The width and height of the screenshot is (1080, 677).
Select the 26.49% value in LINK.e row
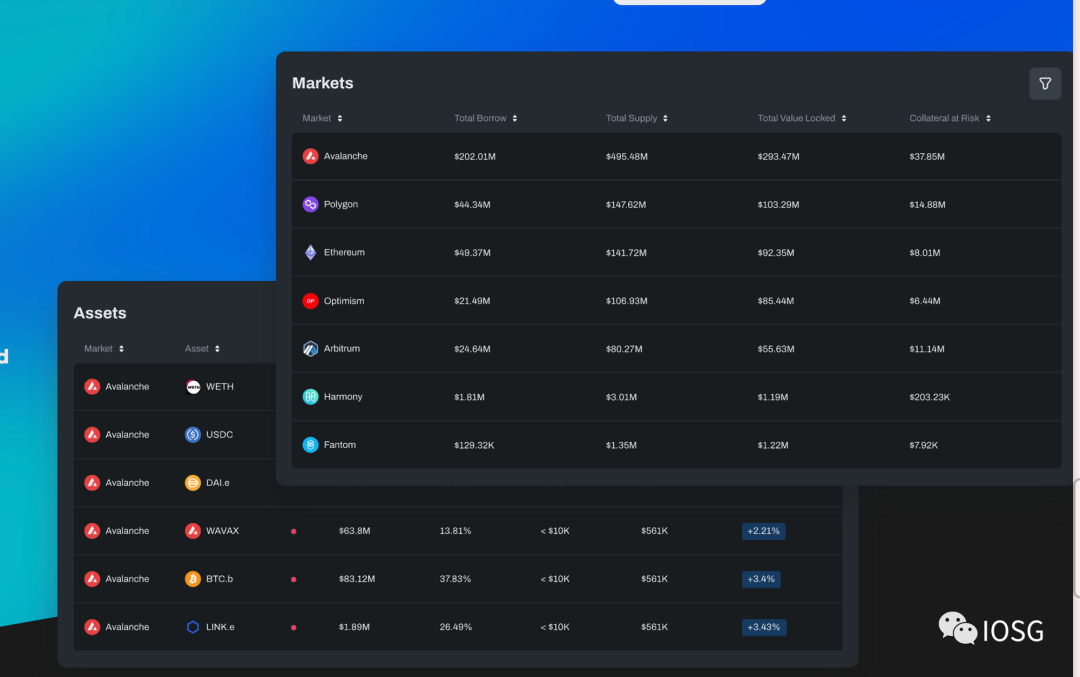coord(456,627)
